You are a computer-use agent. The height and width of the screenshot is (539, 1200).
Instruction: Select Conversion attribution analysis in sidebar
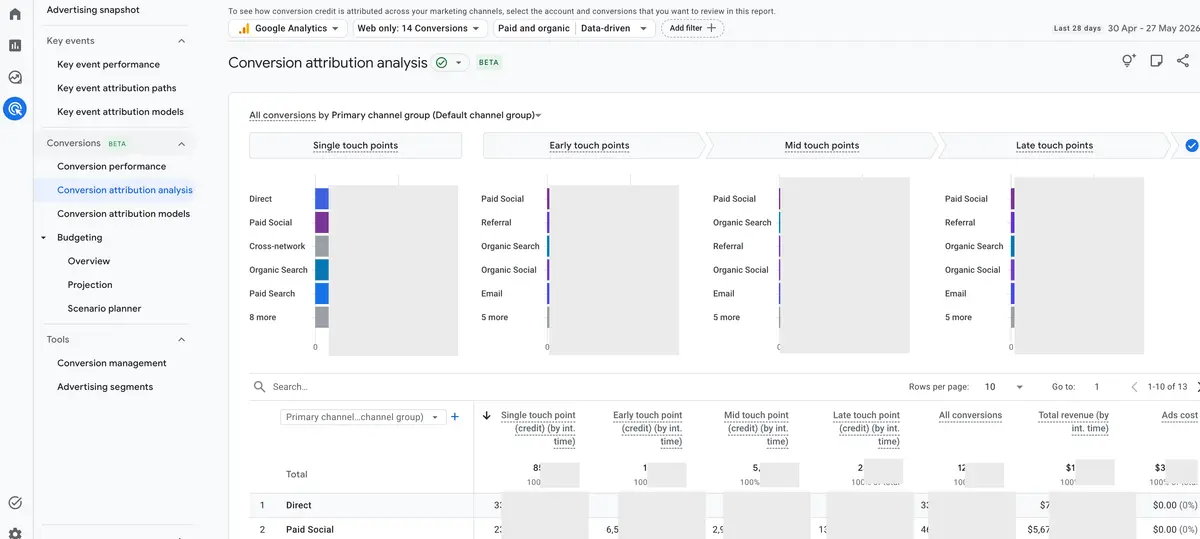click(125, 190)
